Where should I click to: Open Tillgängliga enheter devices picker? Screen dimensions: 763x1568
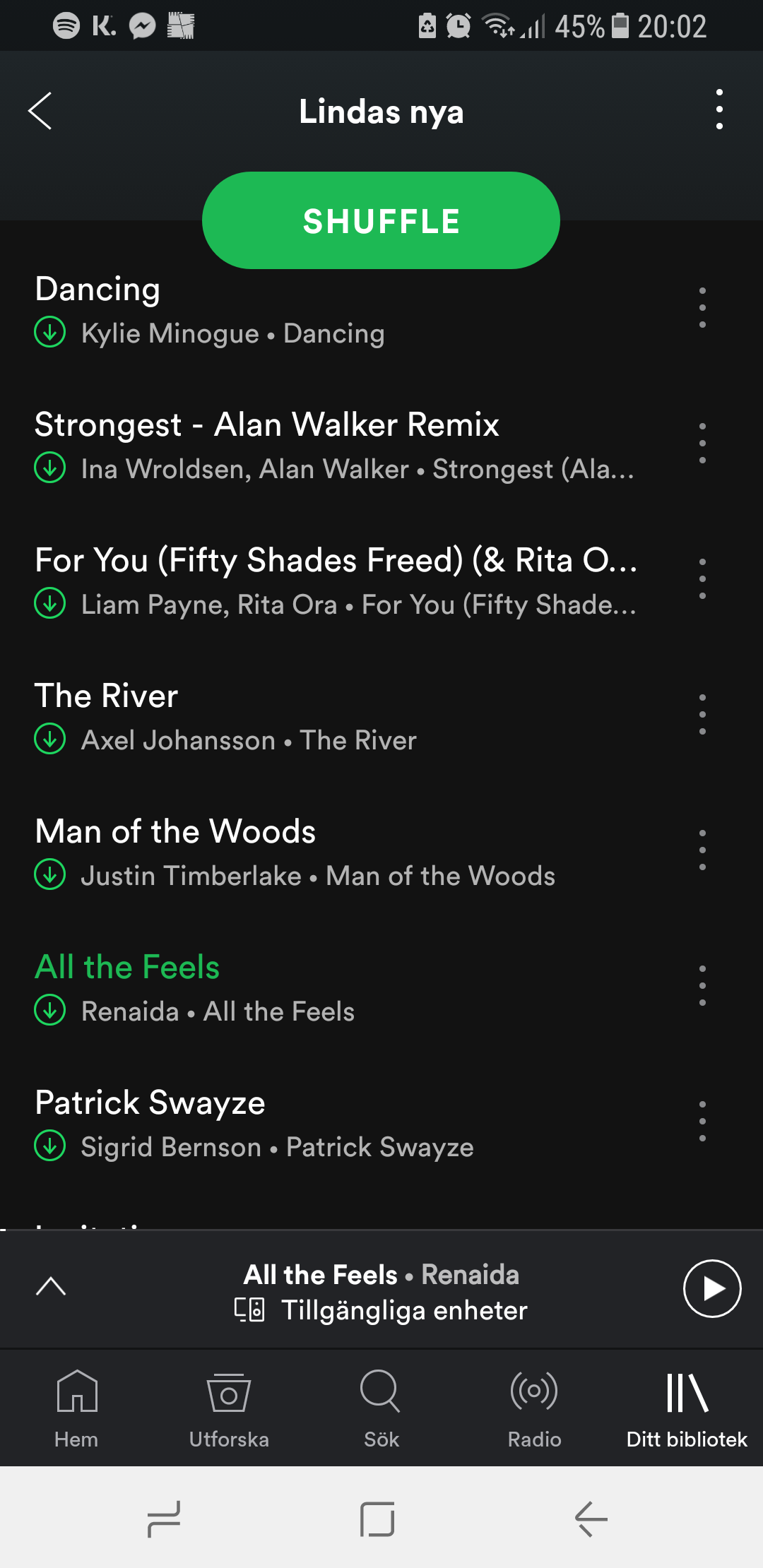381,1310
